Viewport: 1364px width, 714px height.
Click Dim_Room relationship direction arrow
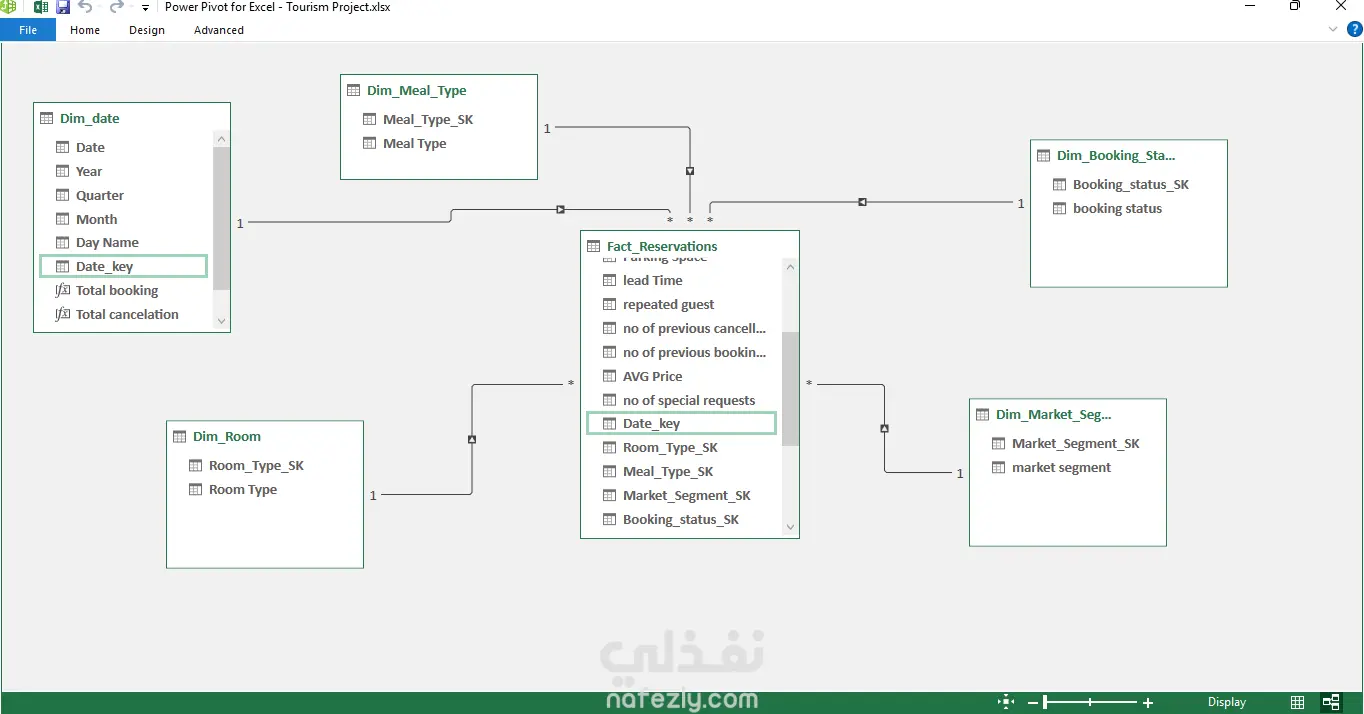[x=472, y=439]
